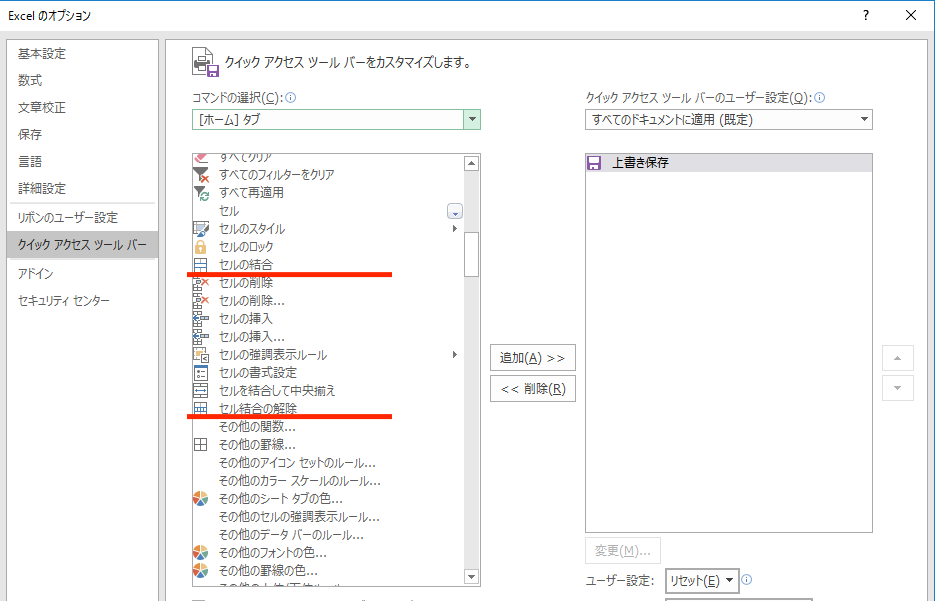Click the command list scrollbar thumb
Image resolution: width=935 pixels, height=601 pixels.
click(472, 255)
